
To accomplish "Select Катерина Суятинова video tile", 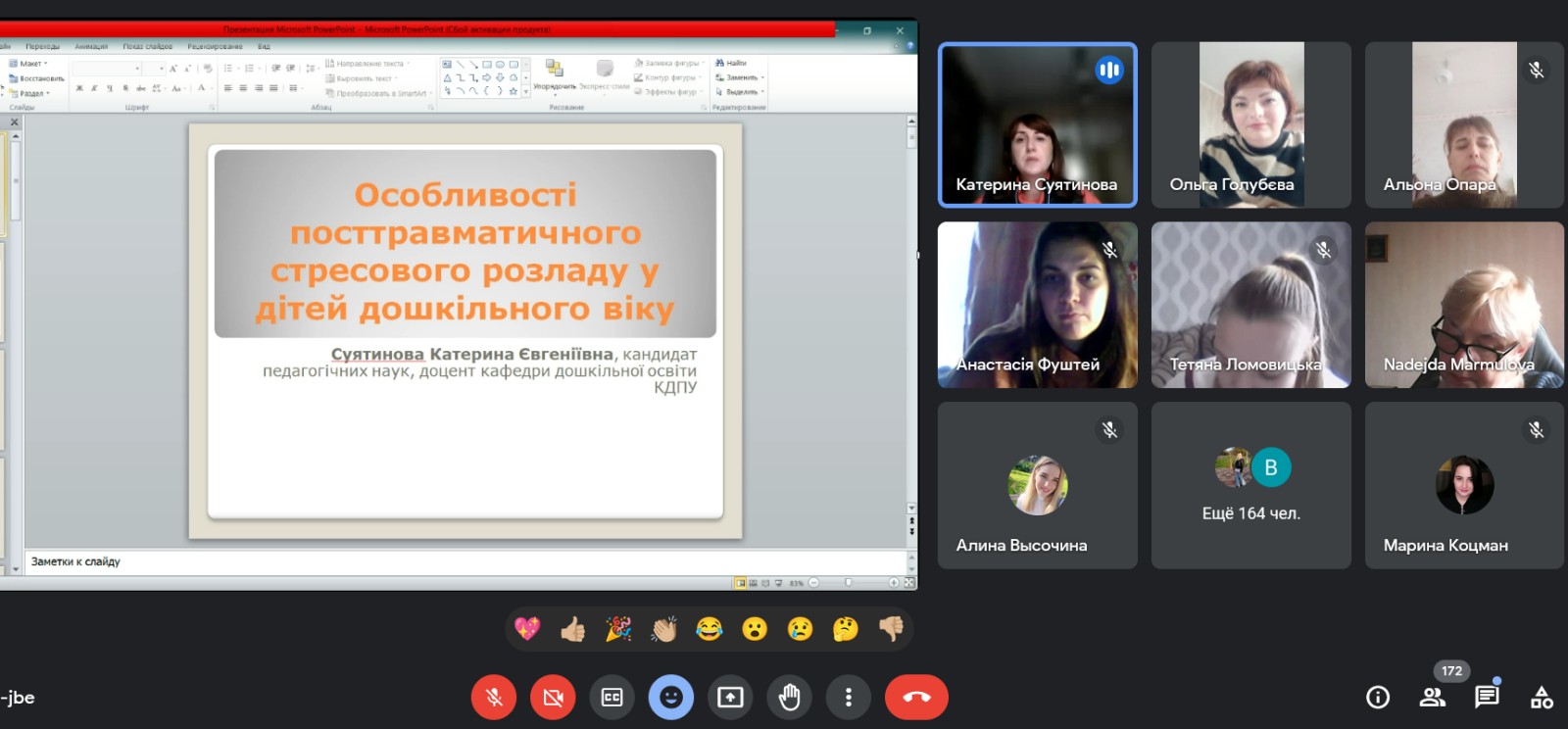I will pyautogui.click(x=1037, y=124).
